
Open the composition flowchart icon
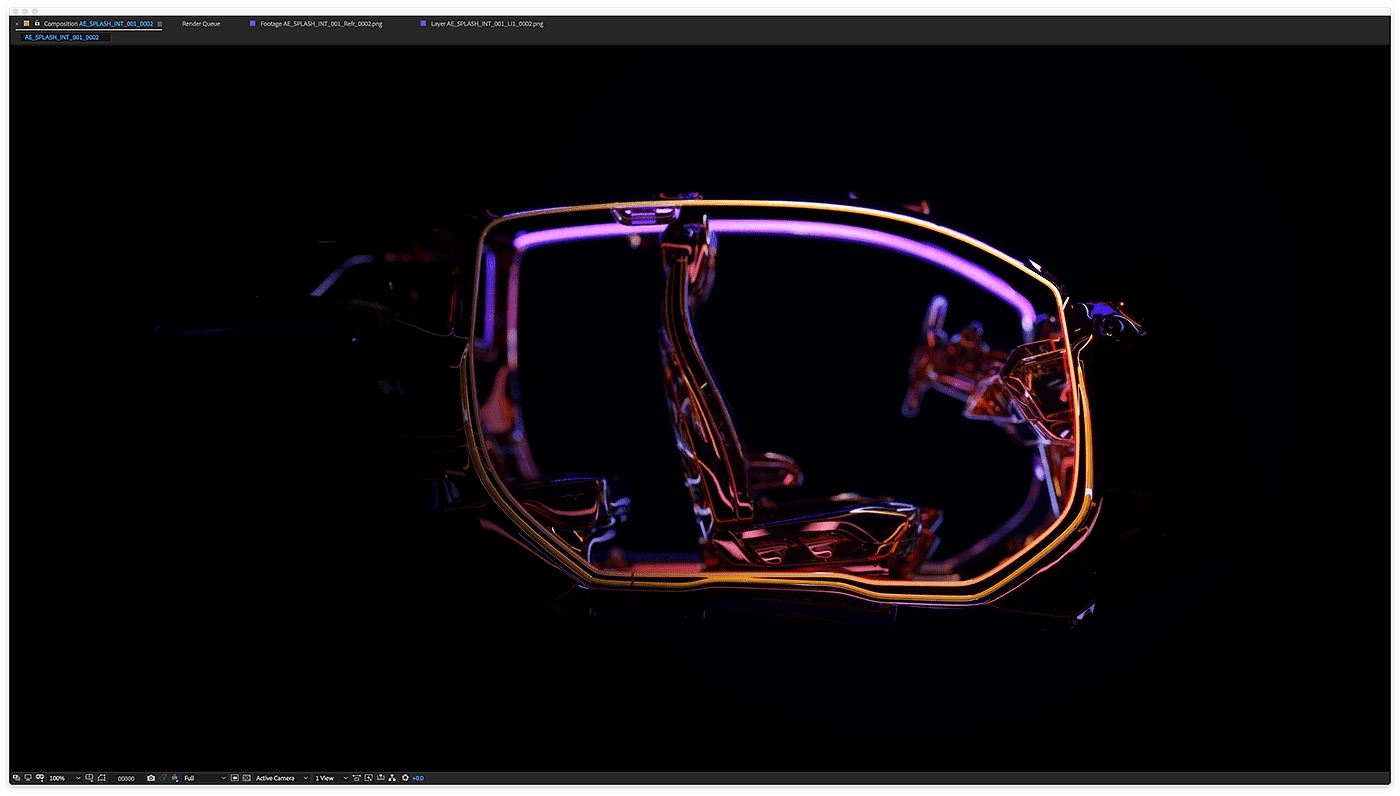coord(392,778)
